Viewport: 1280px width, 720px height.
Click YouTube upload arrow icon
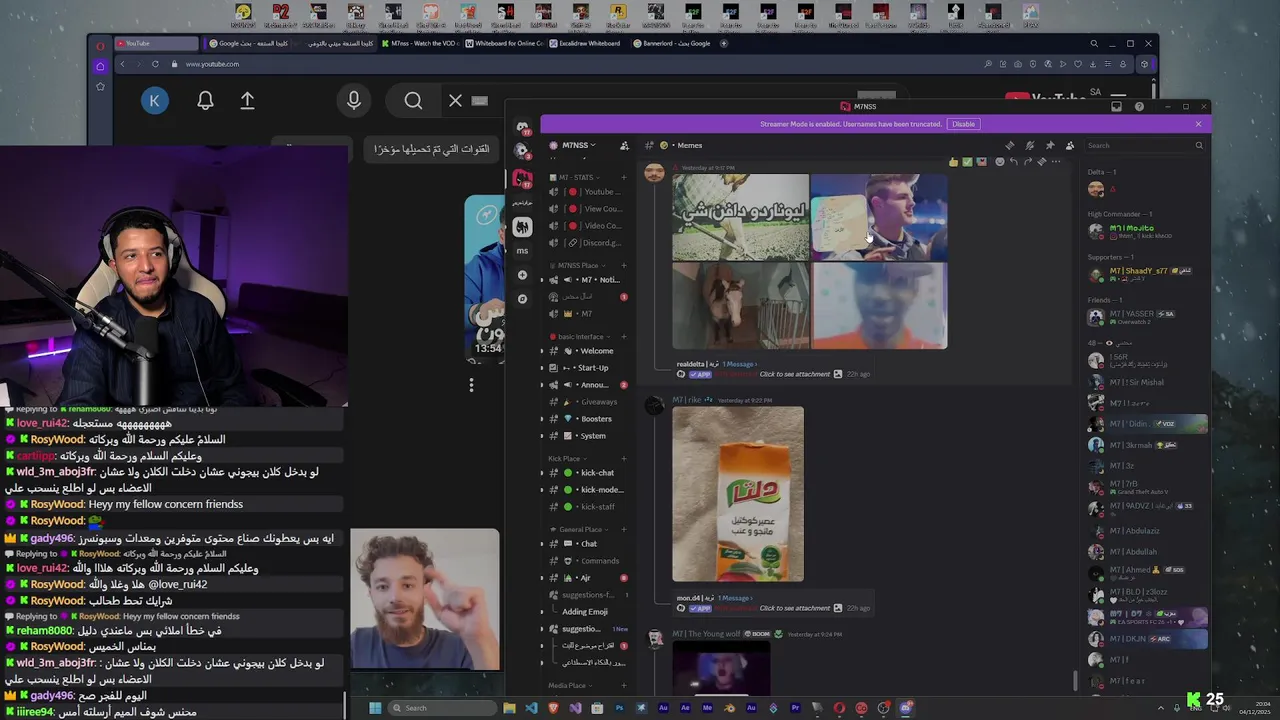pyautogui.click(x=247, y=100)
